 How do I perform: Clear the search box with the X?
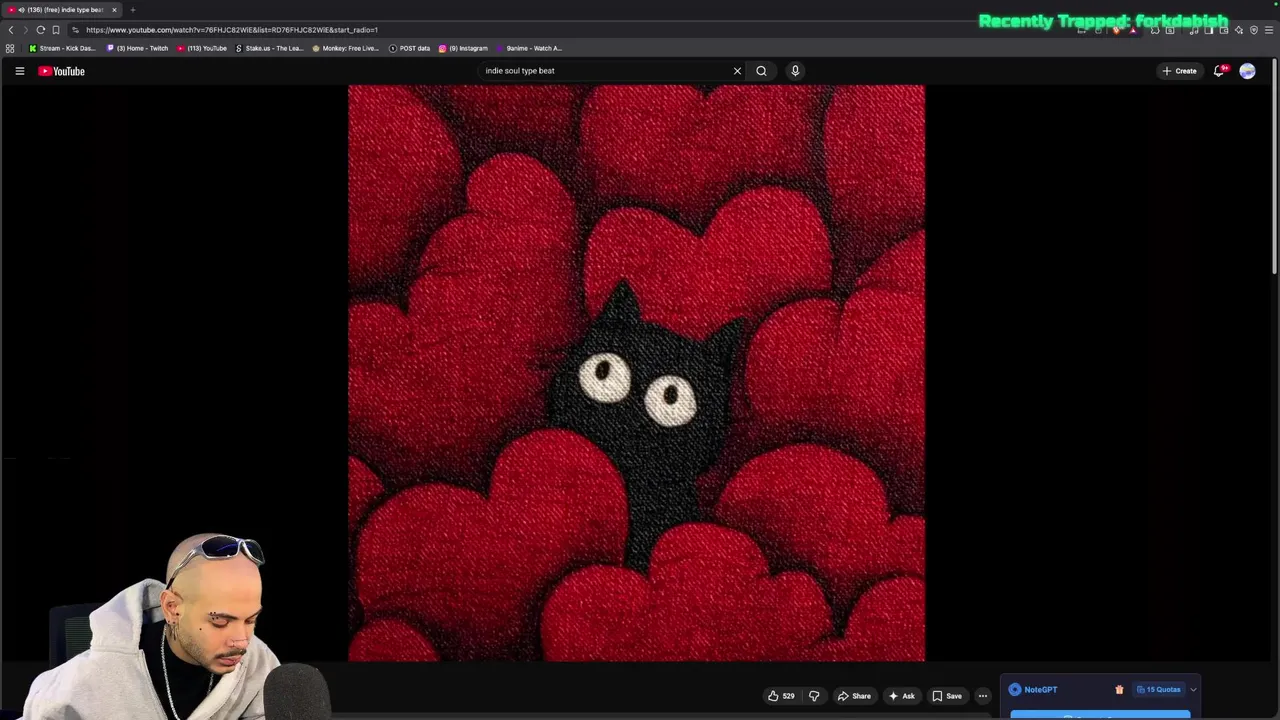click(737, 71)
